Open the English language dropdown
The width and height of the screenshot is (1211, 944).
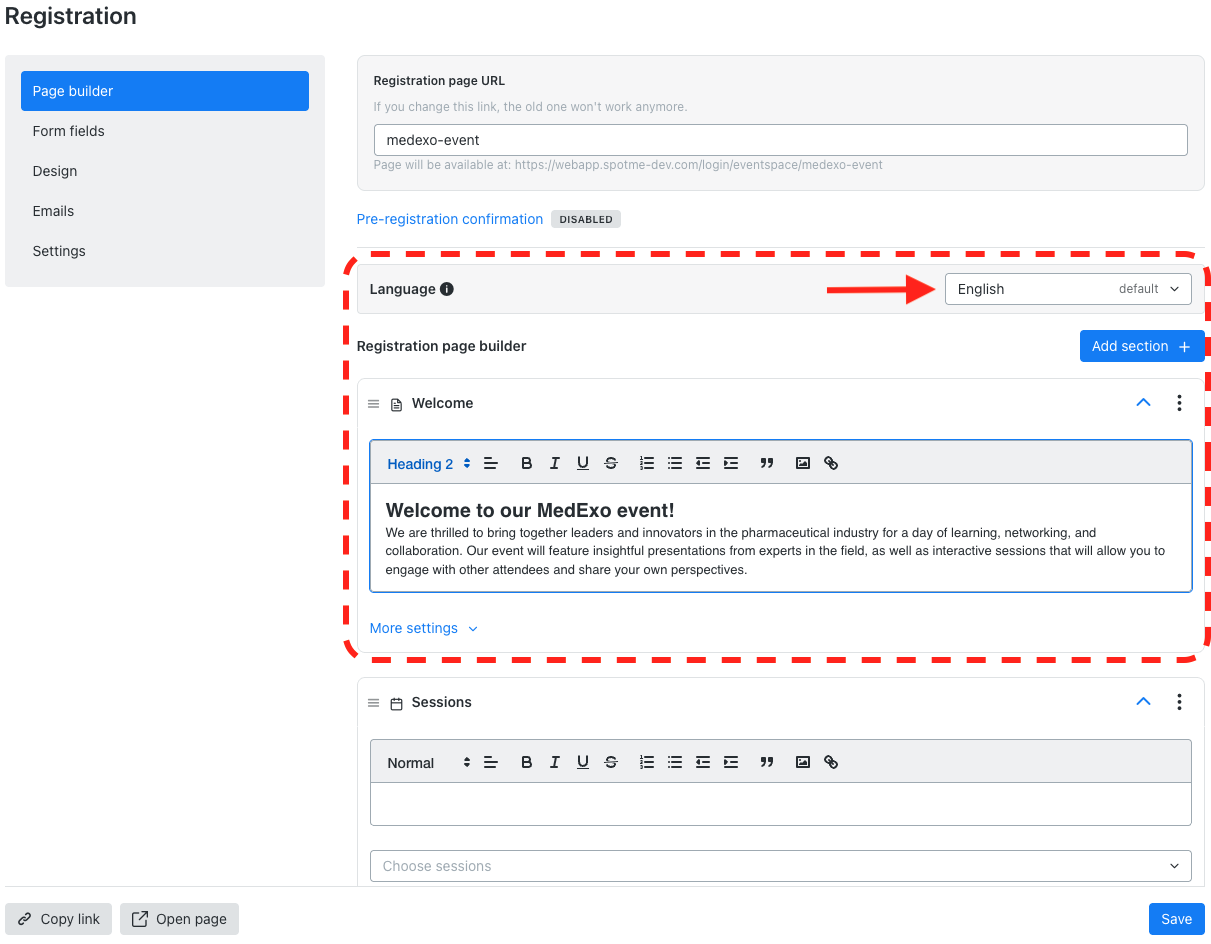click(x=1068, y=289)
